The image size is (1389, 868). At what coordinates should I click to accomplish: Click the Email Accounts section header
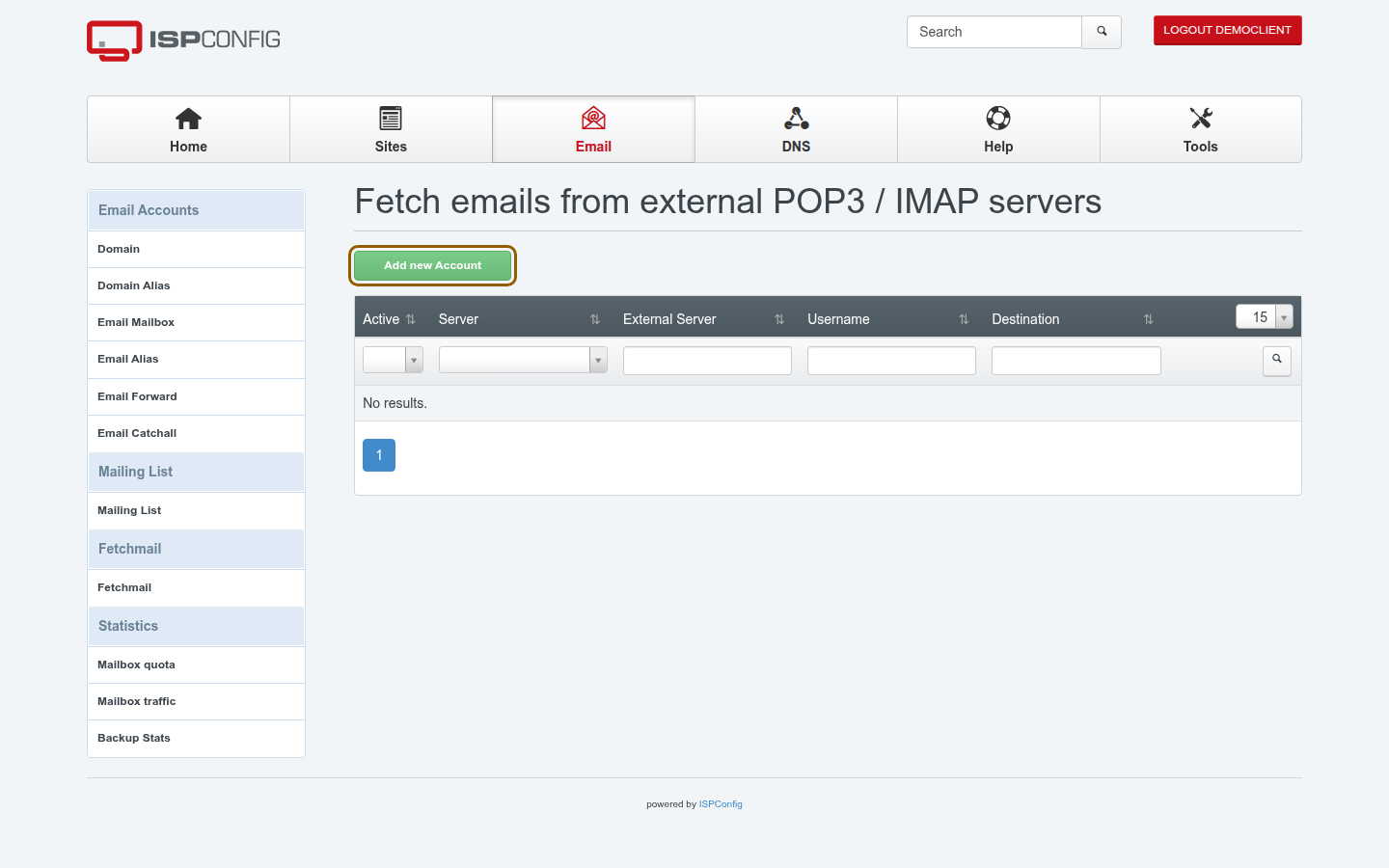click(x=196, y=210)
